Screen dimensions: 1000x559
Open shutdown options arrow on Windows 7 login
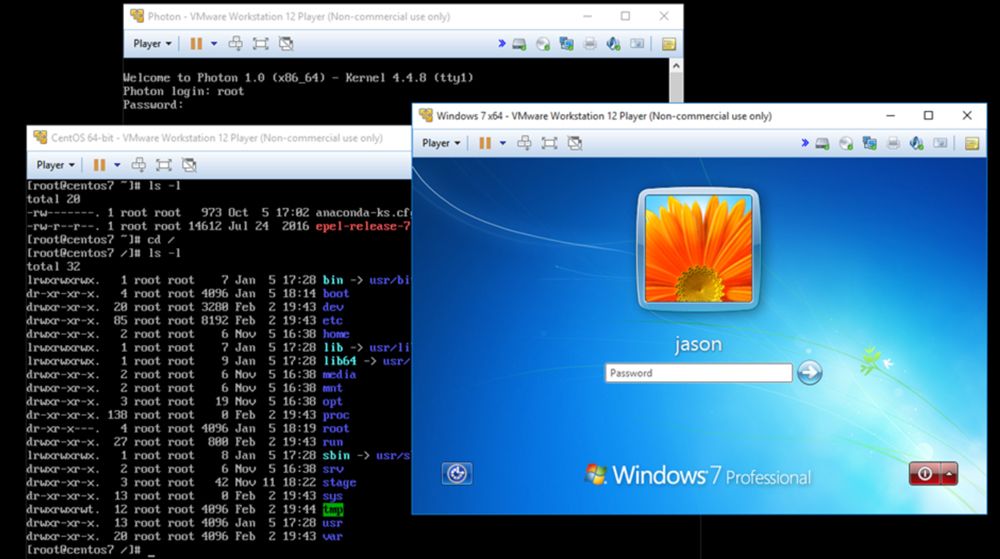950,474
